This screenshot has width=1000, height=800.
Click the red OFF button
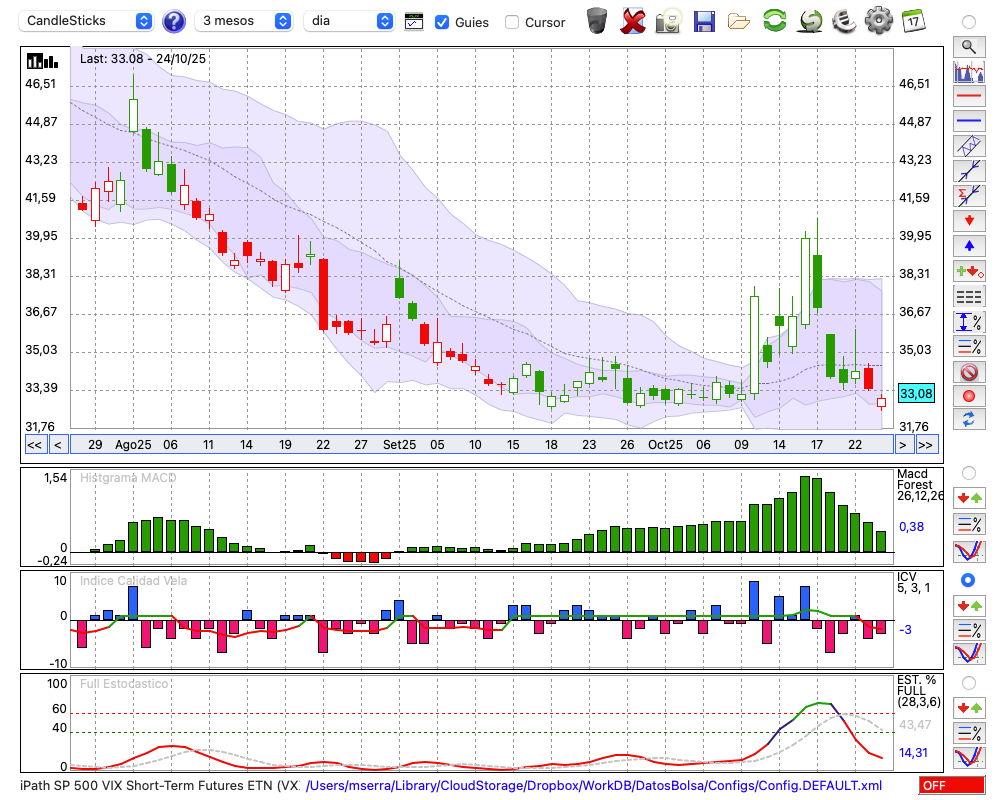pyautogui.click(x=951, y=786)
